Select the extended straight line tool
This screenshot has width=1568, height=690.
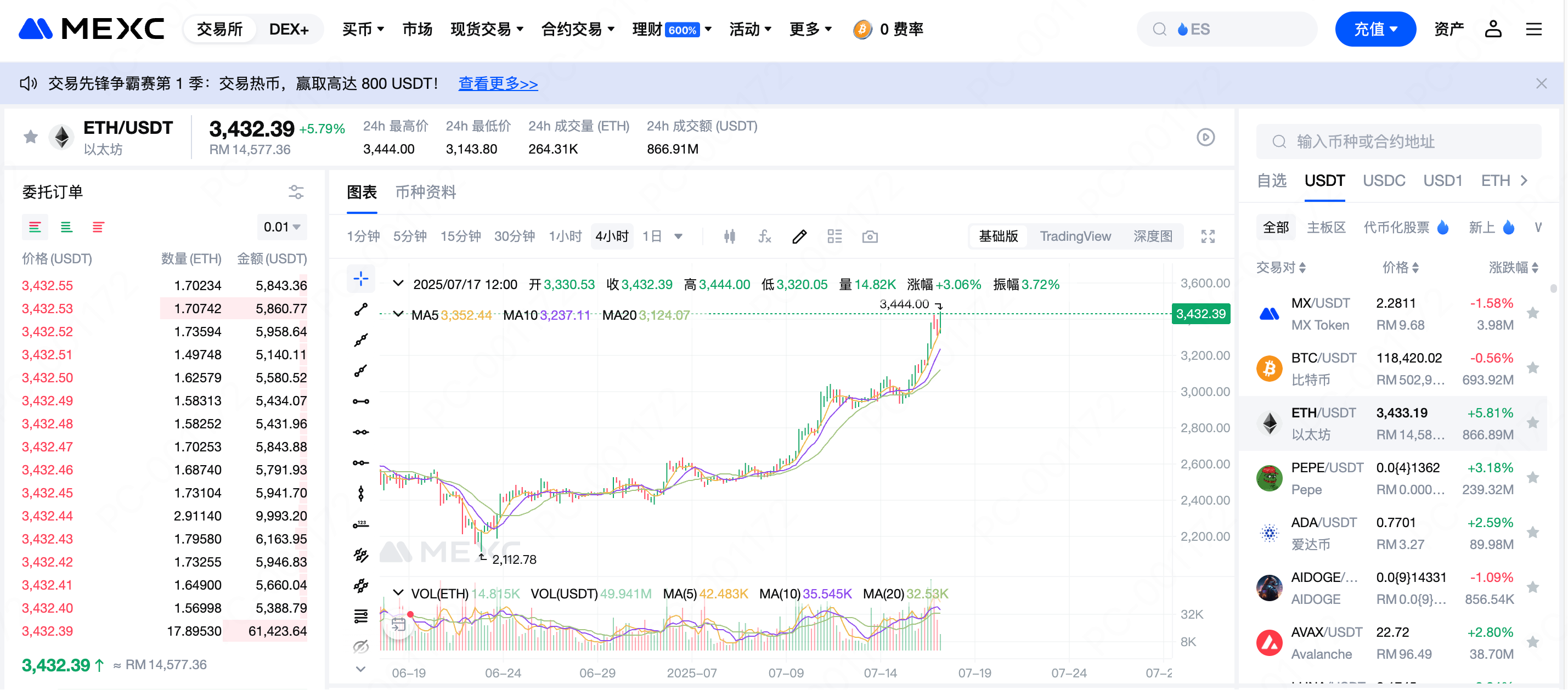coord(361,340)
